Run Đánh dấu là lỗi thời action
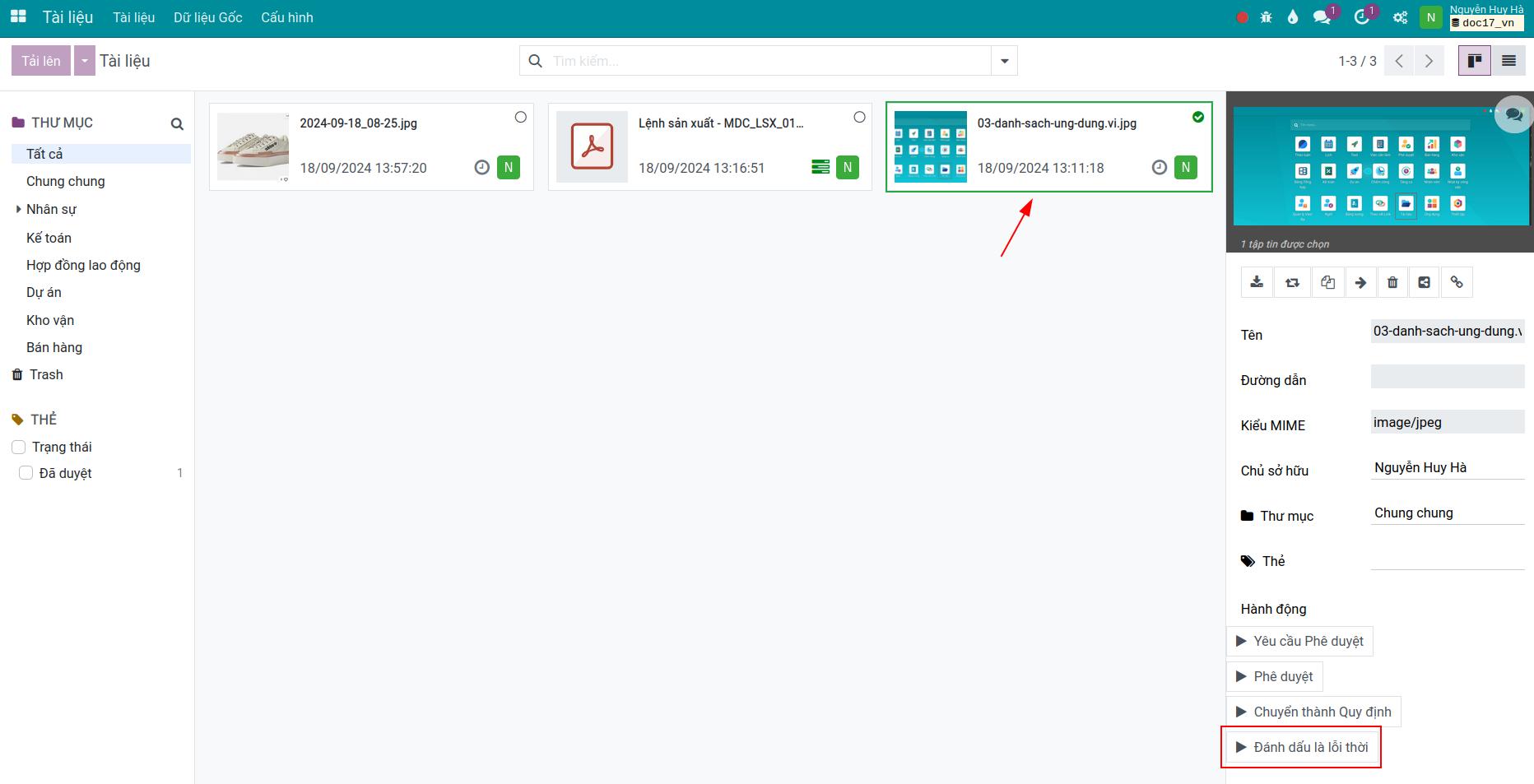 pyautogui.click(x=1302, y=747)
